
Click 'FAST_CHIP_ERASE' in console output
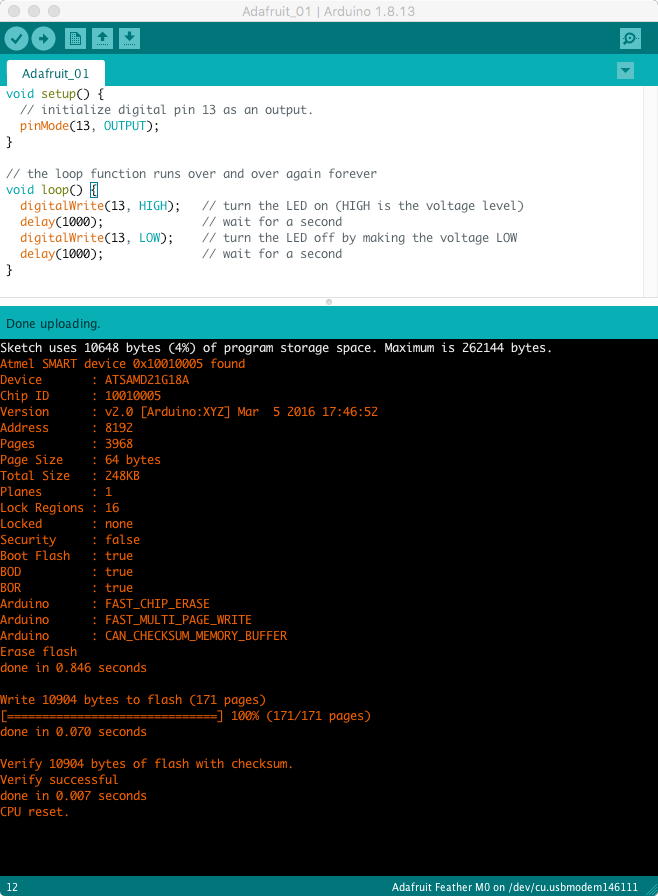pyautogui.click(x=157, y=603)
